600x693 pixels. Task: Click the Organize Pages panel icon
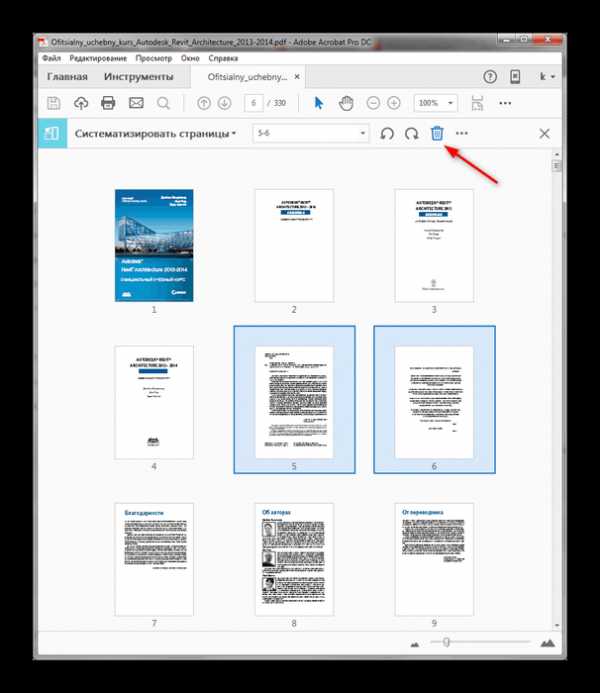(x=52, y=133)
